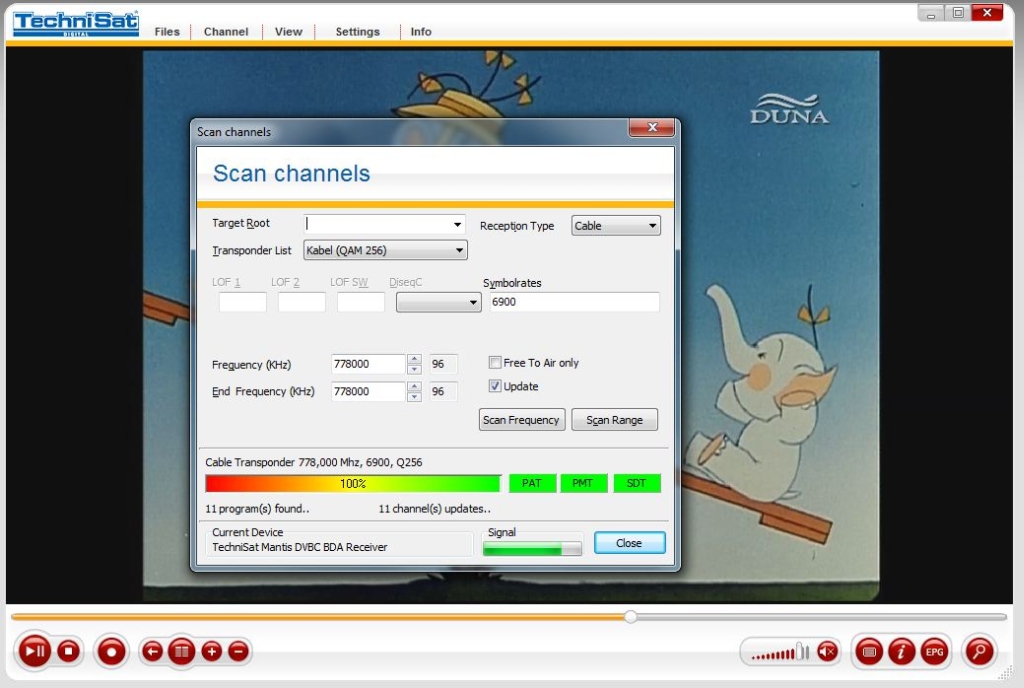
Task: Click the Frequency (KHz) input field
Action: [368, 364]
